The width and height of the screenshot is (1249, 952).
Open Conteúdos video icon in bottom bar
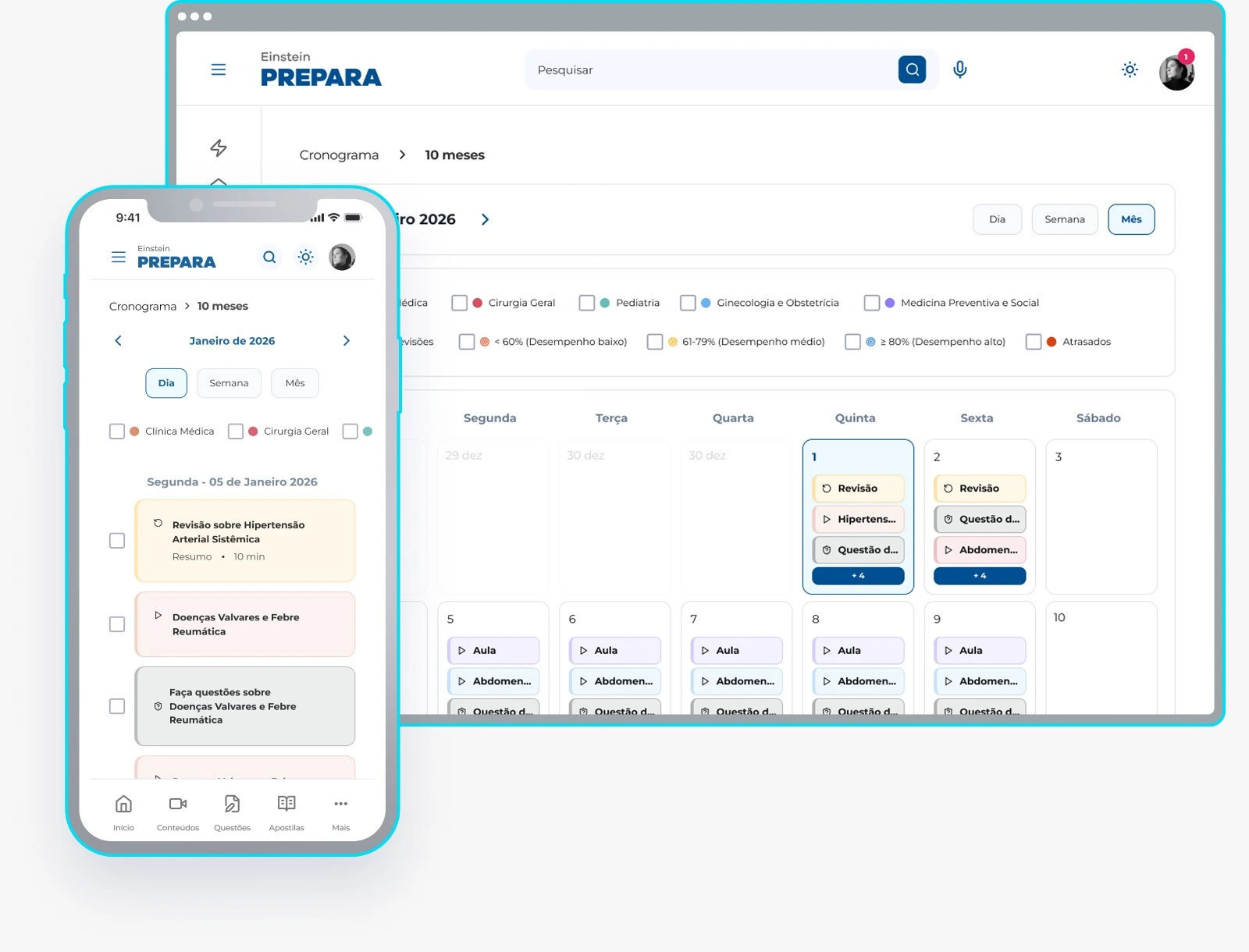click(178, 804)
